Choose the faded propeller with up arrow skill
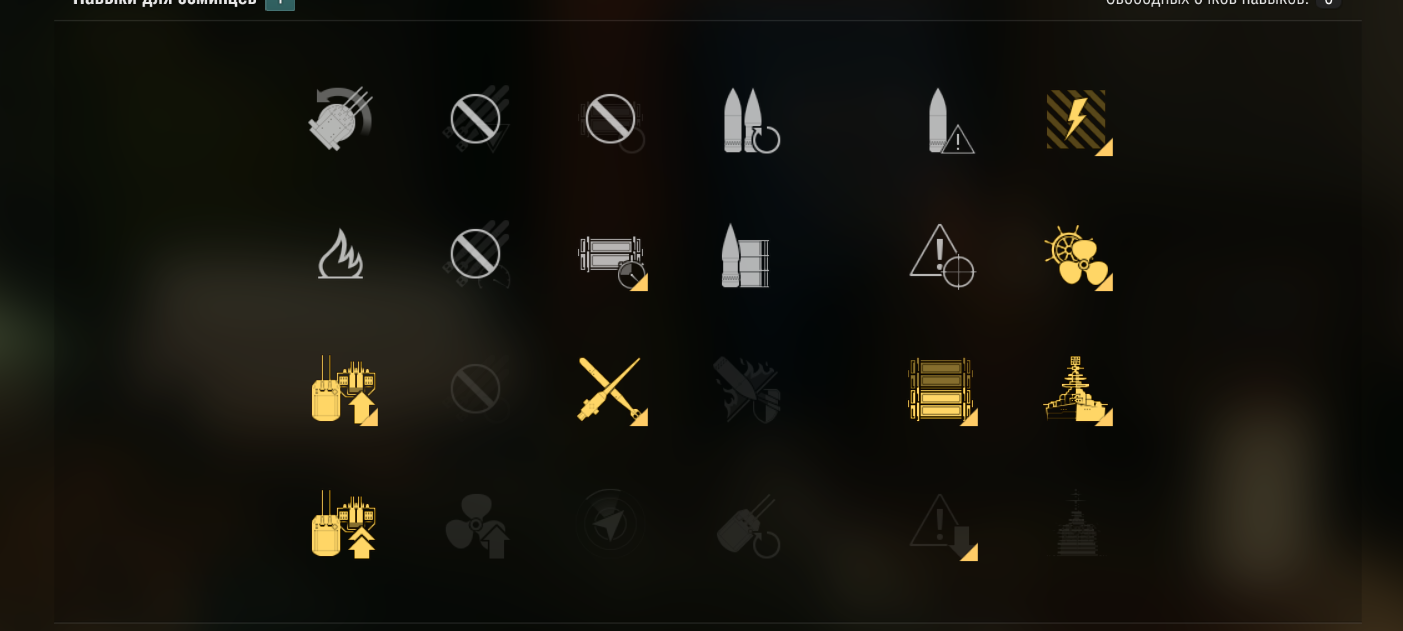This screenshot has height=631, width=1403. (477, 526)
